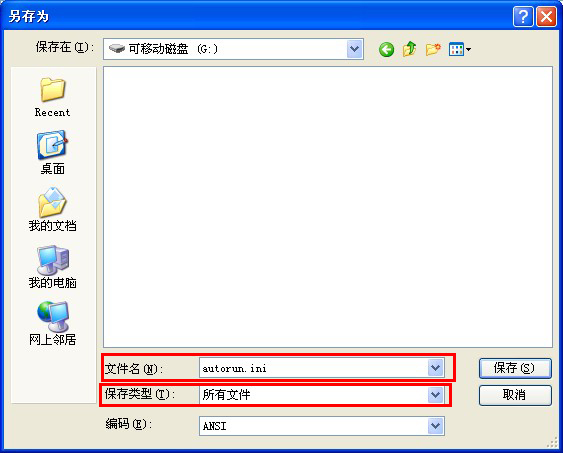This screenshot has height=453, width=563.
Task: Go back using the green arrow icon
Action: [386, 49]
